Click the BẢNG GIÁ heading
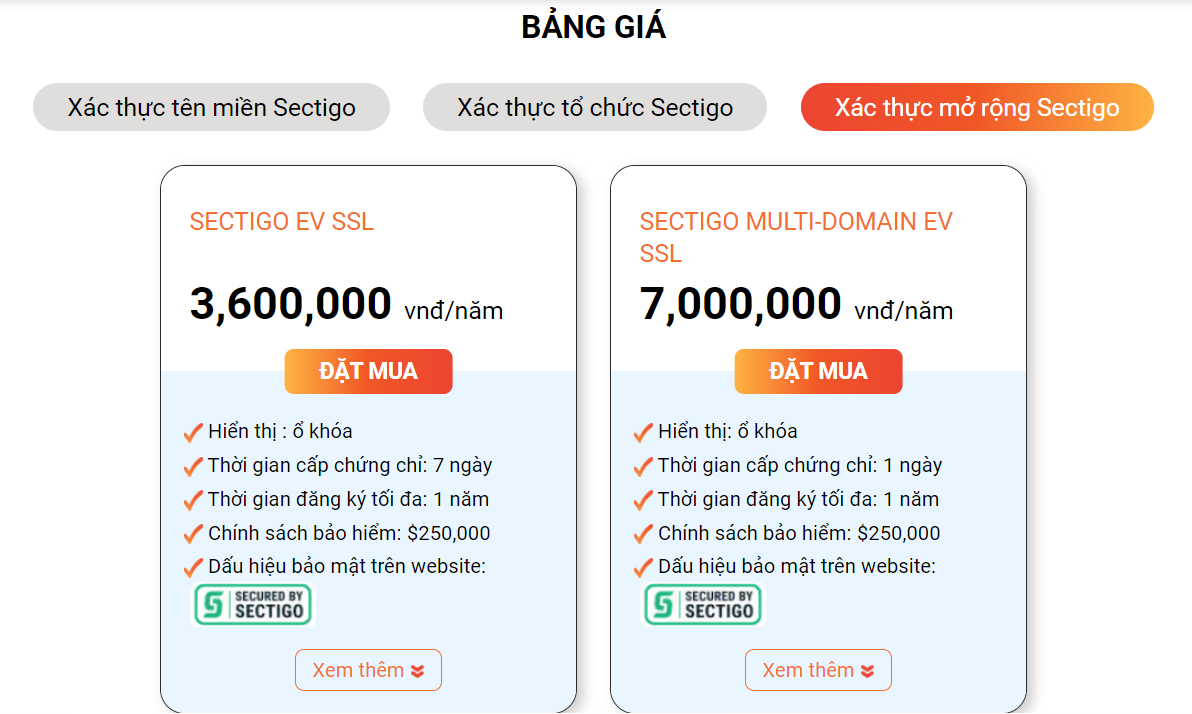This screenshot has height=714, width=1192. (x=594, y=27)
